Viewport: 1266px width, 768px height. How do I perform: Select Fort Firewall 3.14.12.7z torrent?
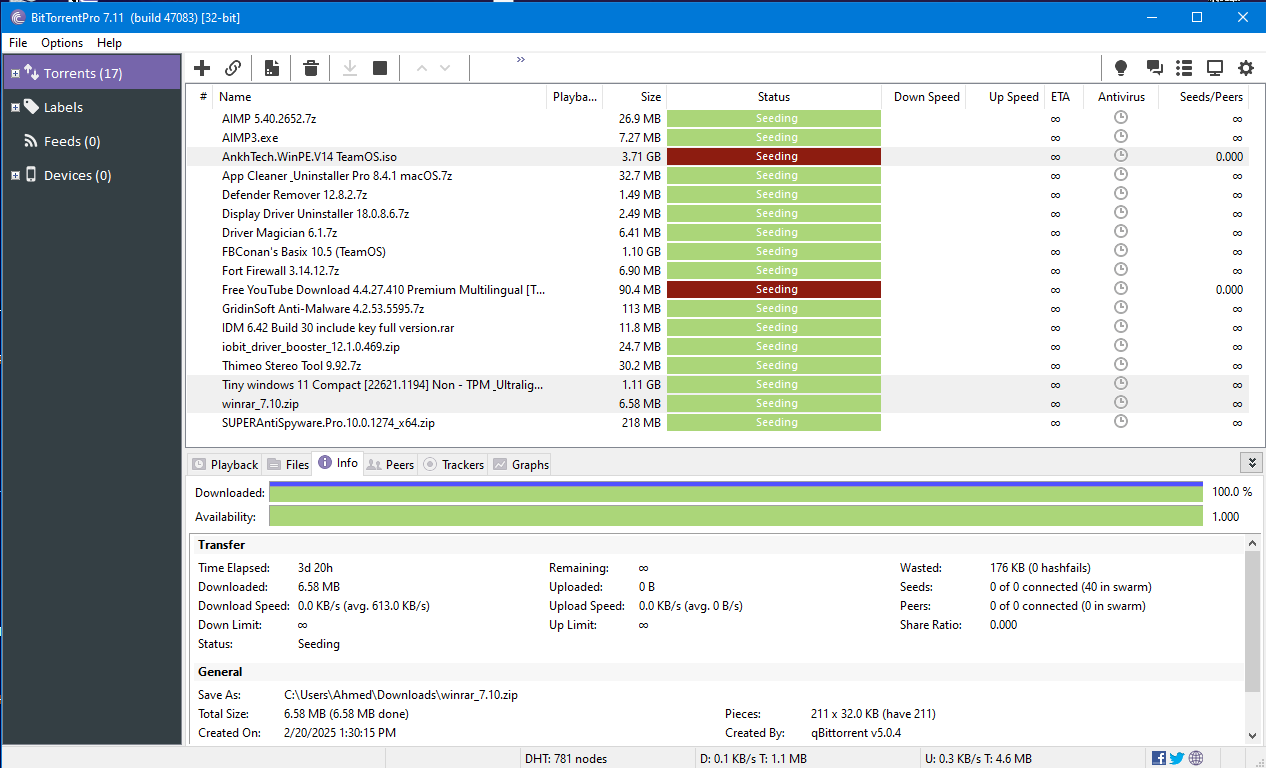(717, 270)
